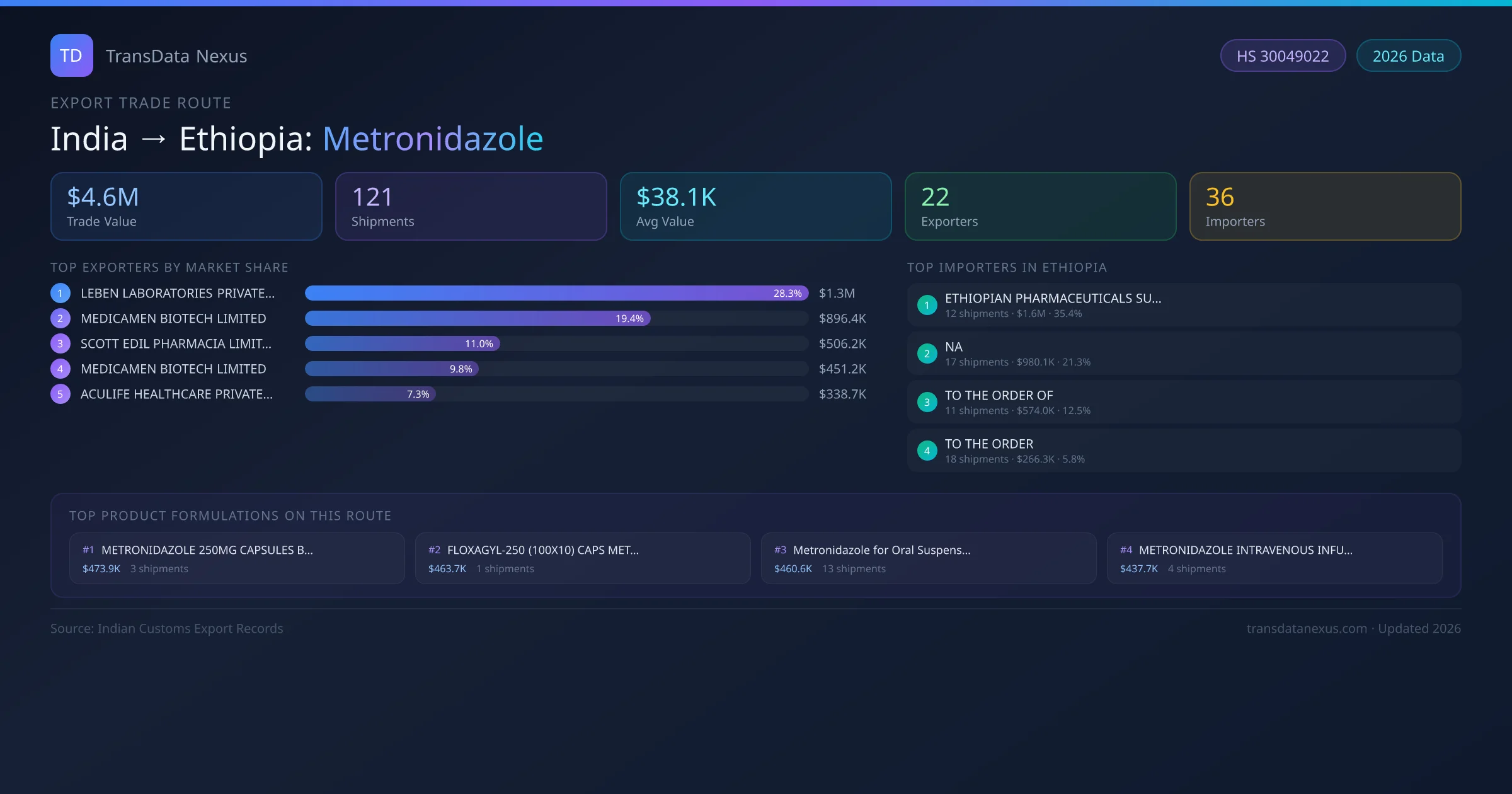Click rank 5 badge for Aculife Healthcare
This screenshot has height=794, width=1512.
tap(60, 394)
